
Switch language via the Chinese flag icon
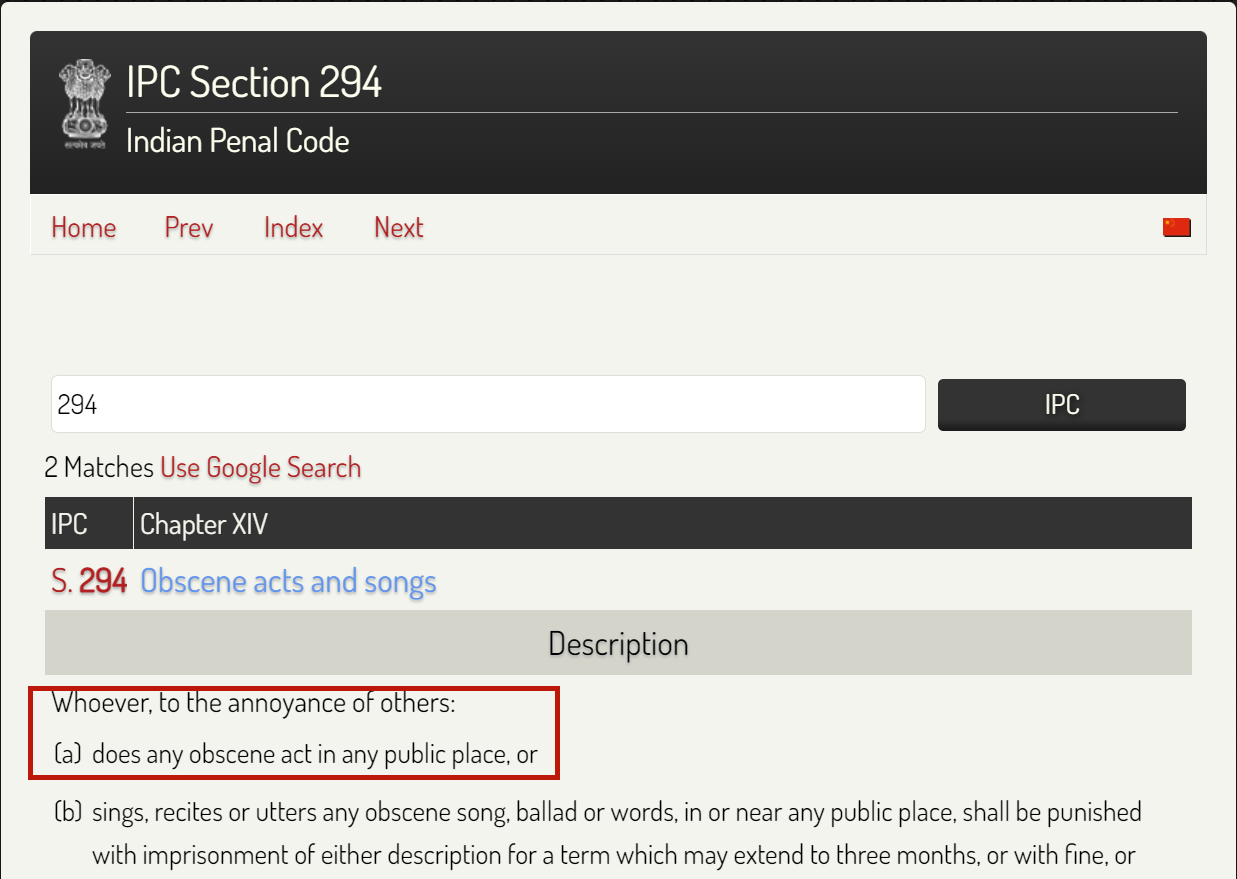[1176, 228]
